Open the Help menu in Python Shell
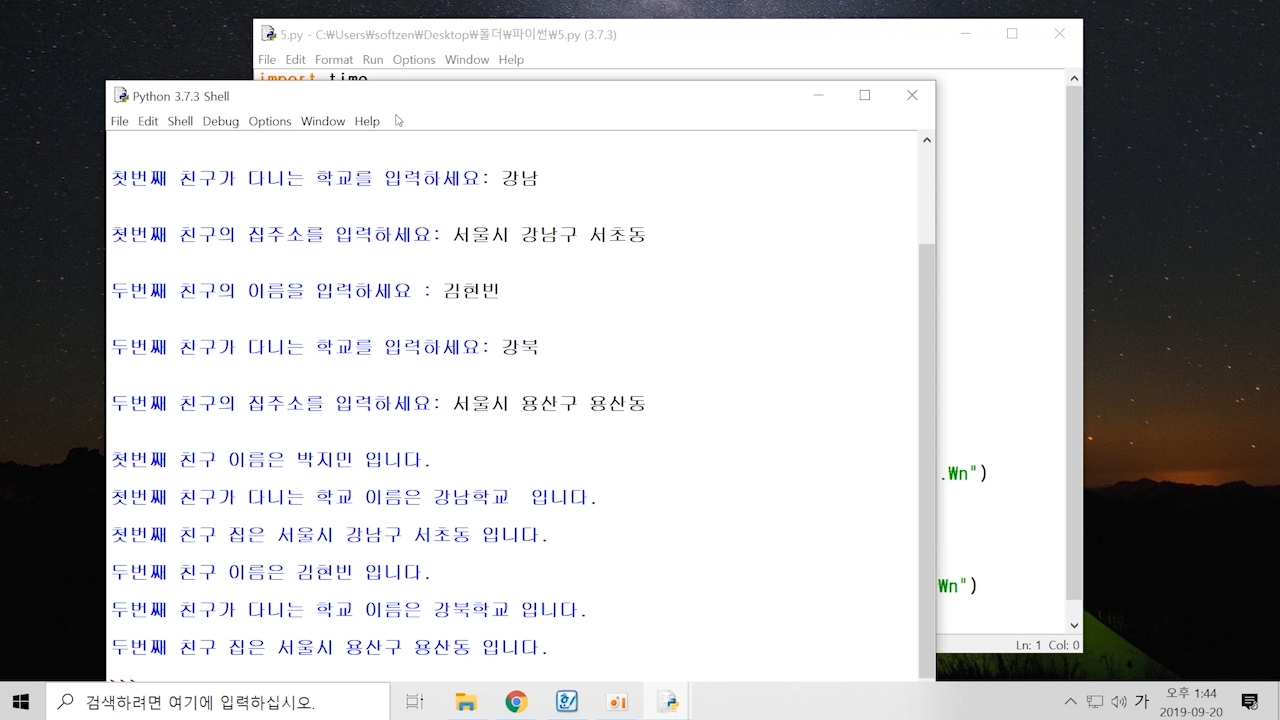 (x=367, y=121)
